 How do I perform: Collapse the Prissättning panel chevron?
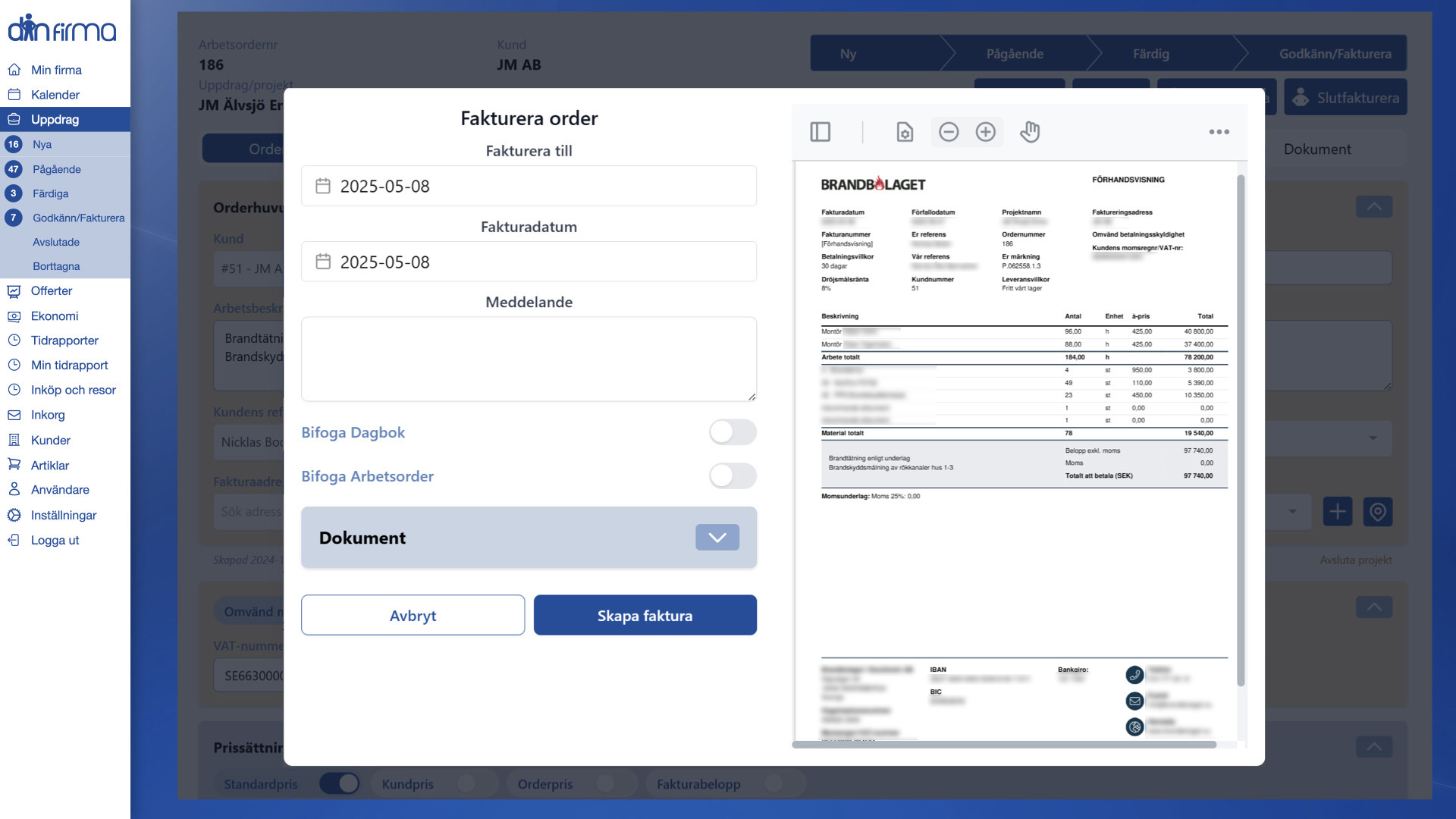tap(1373, 747)
